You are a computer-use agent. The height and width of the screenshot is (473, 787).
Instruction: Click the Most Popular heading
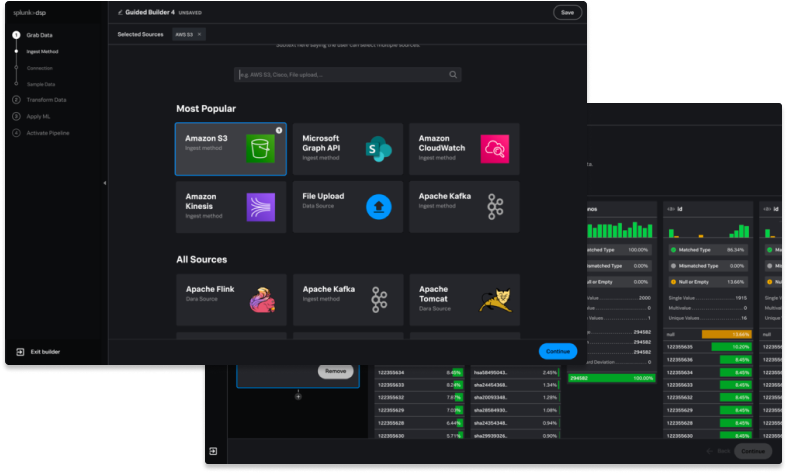pos(206,109)
